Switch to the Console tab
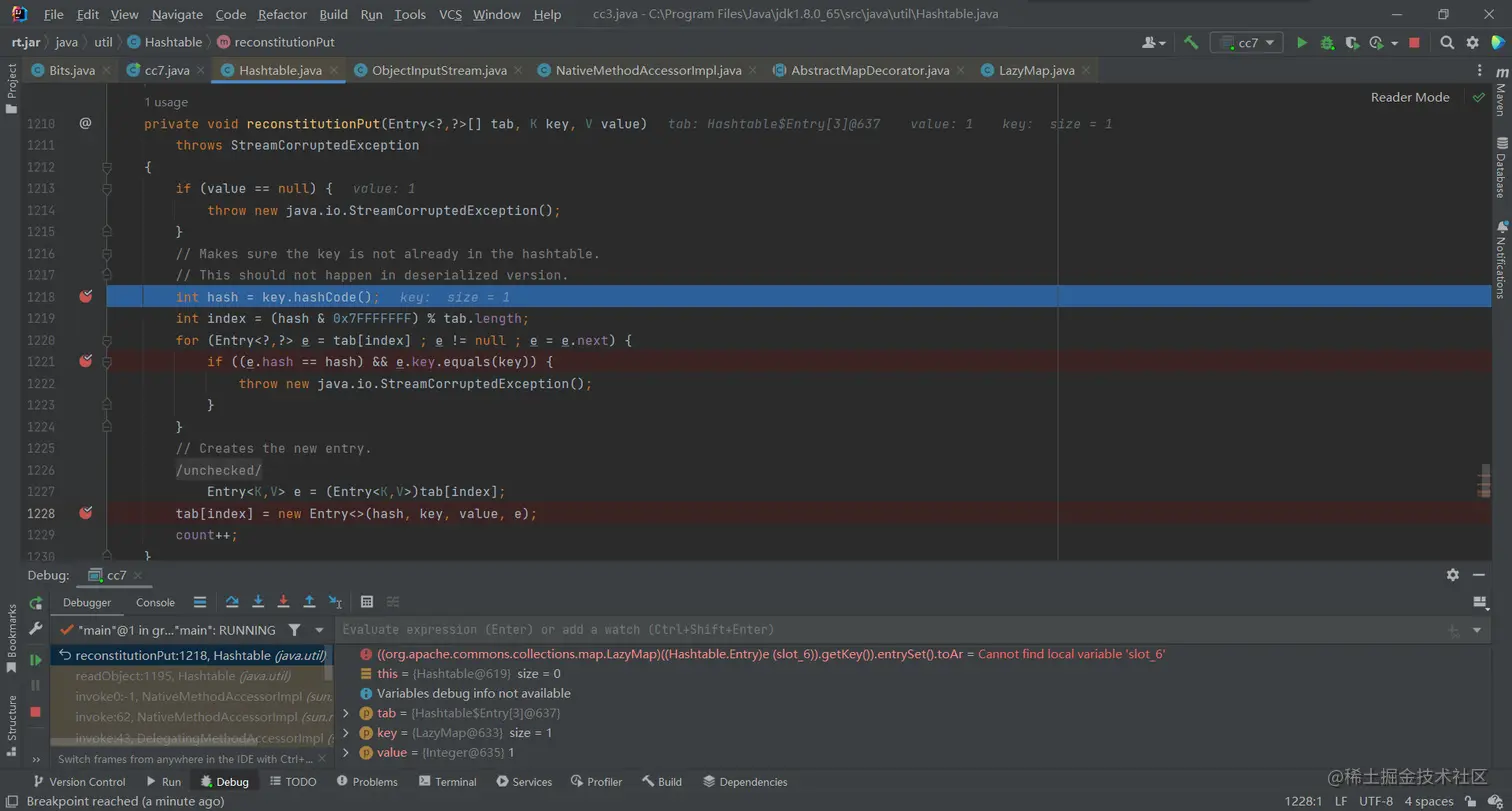The width and height of the screenshot is (1512, 811). click(155, 602)
